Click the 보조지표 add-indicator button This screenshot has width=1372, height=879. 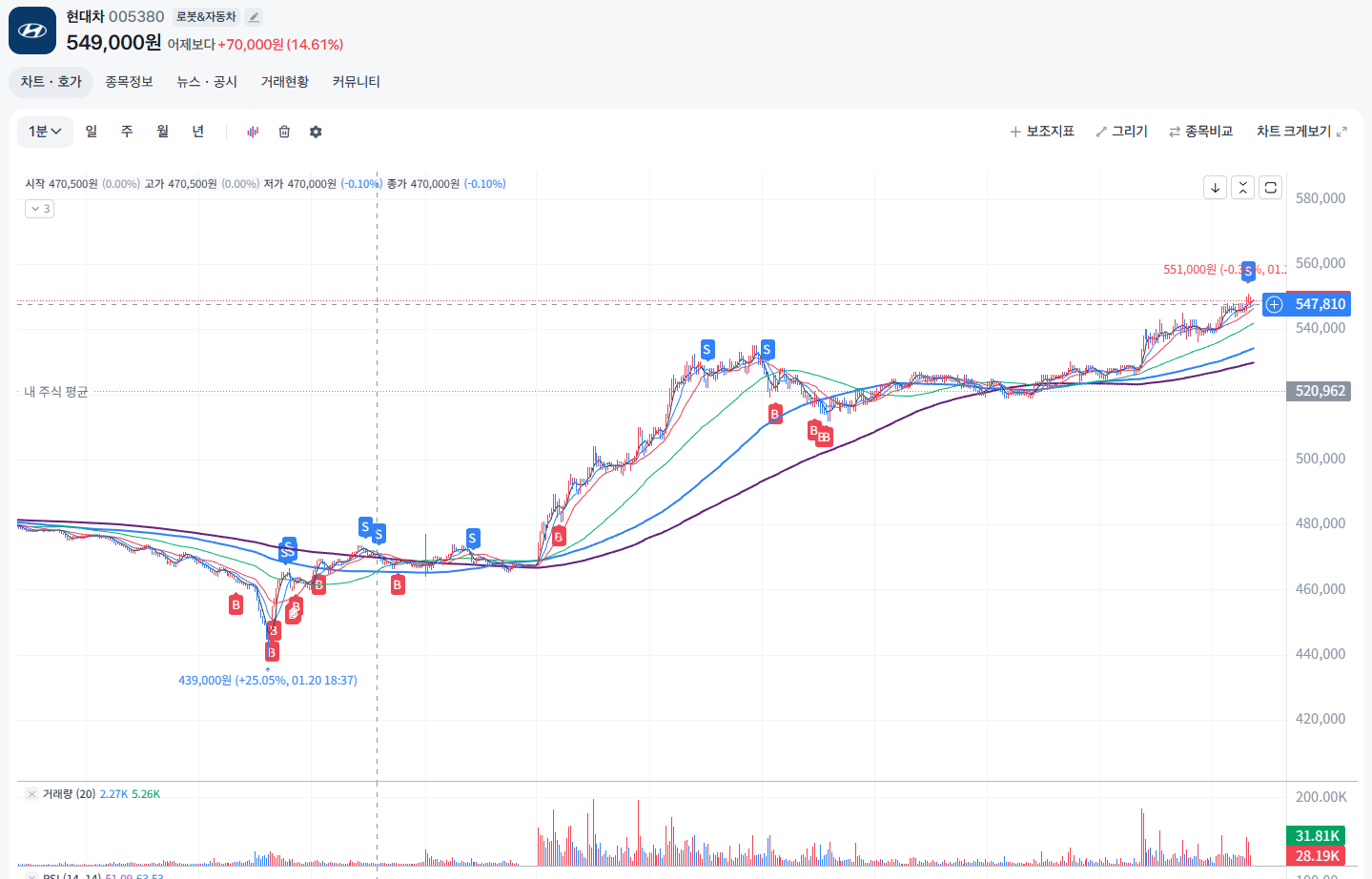click(1042, 132)
